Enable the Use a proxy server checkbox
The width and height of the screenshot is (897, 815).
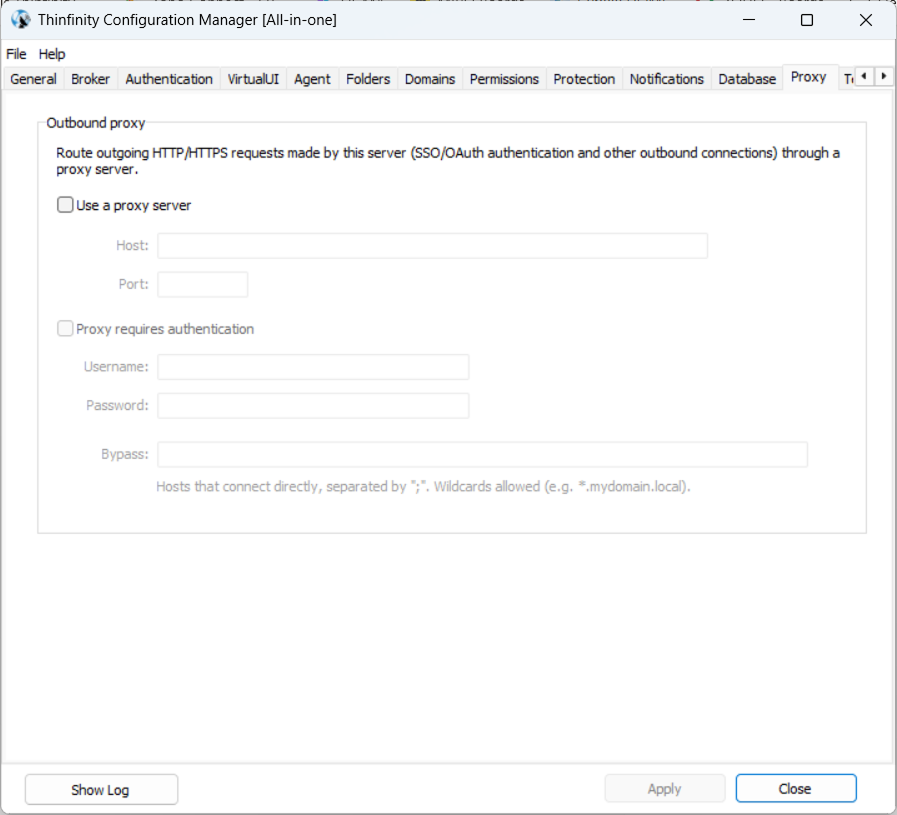coord(65,205)
